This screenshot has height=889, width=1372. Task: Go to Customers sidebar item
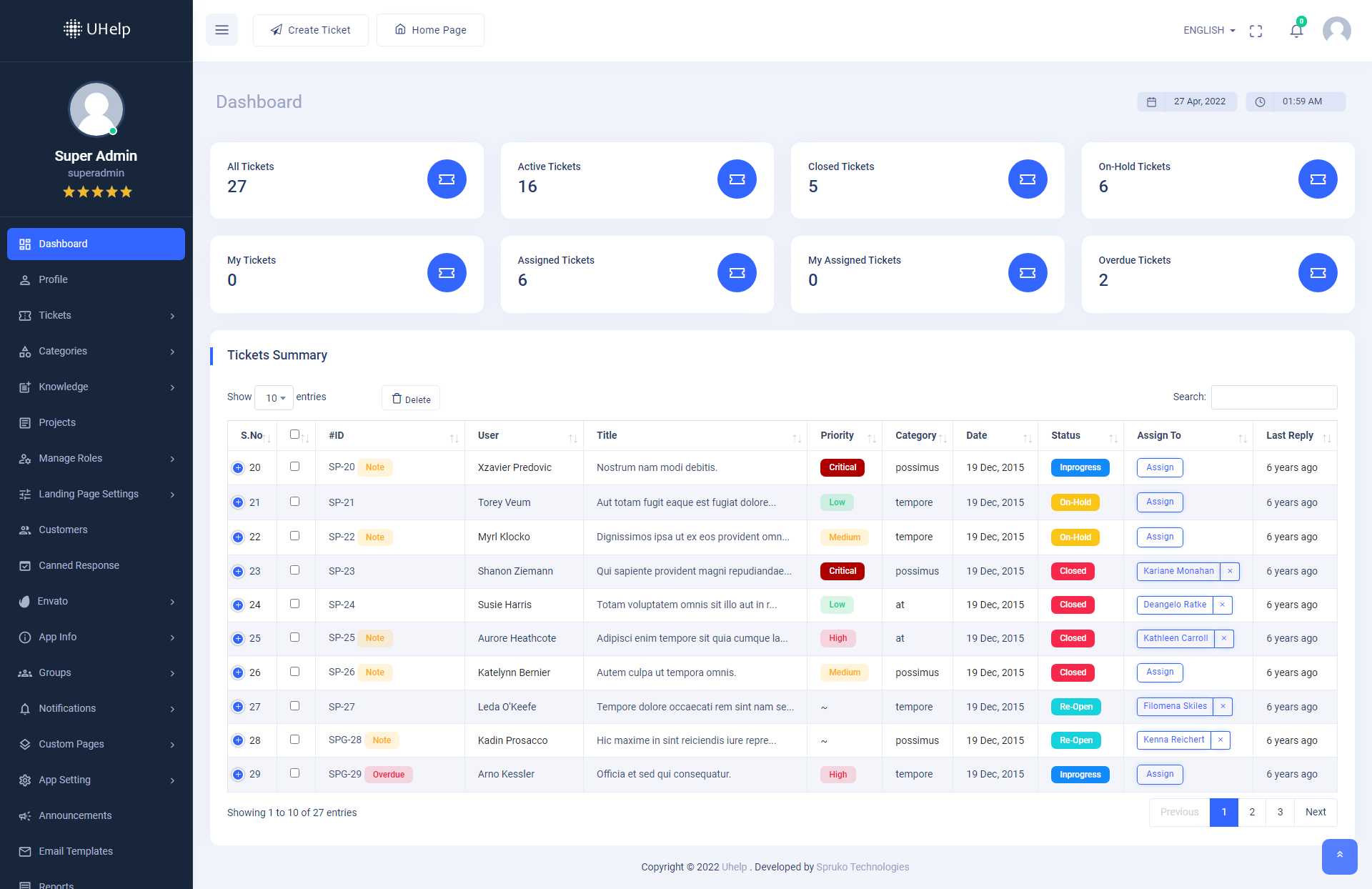point(63,530)
